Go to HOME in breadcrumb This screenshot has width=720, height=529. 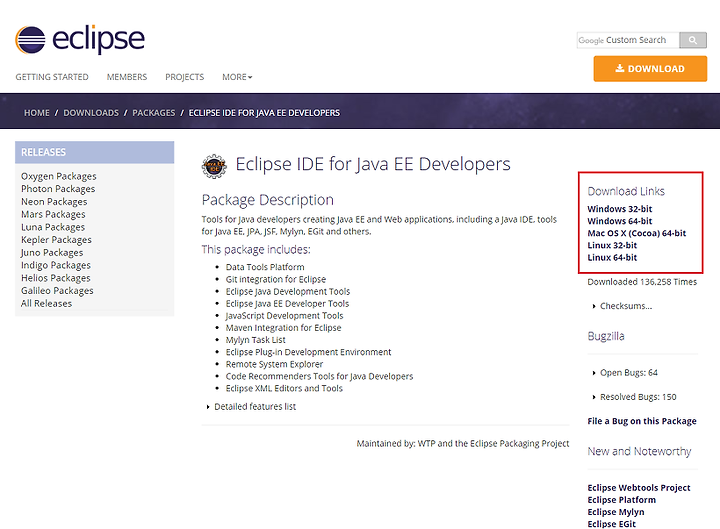tap(37, 113)
